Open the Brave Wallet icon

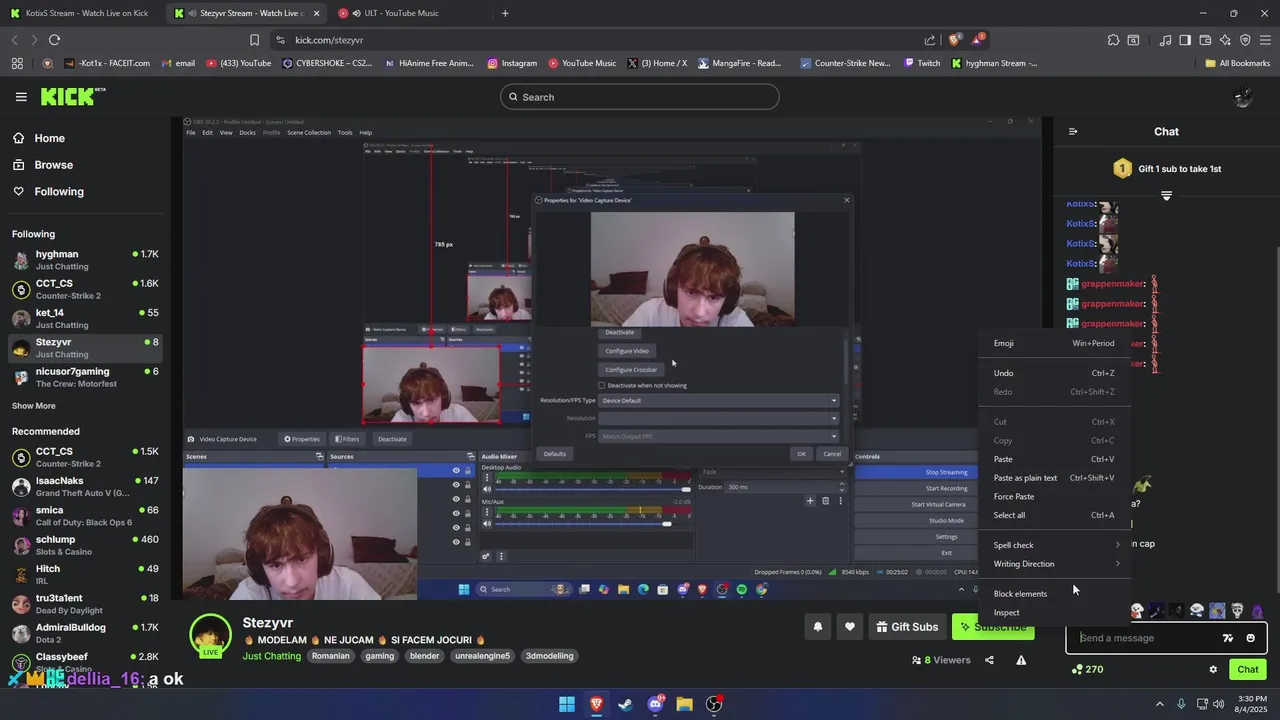1205,40
